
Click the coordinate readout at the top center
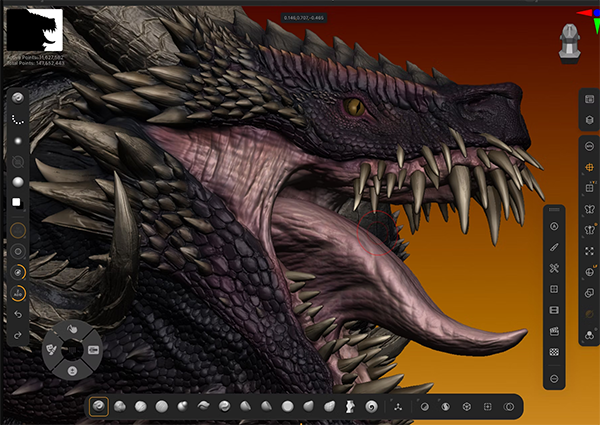coord(304,18)
